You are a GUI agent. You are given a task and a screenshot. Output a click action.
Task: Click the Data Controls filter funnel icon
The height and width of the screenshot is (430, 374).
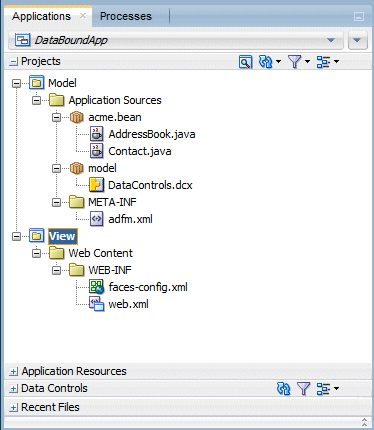coord(303,389)
